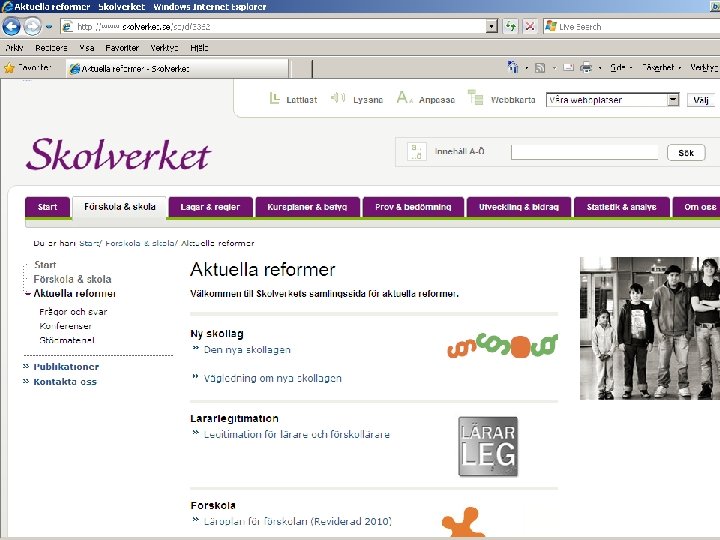Select the Lagar & regler tab
This screenshot has width=720, height=540.
point(210,207)
